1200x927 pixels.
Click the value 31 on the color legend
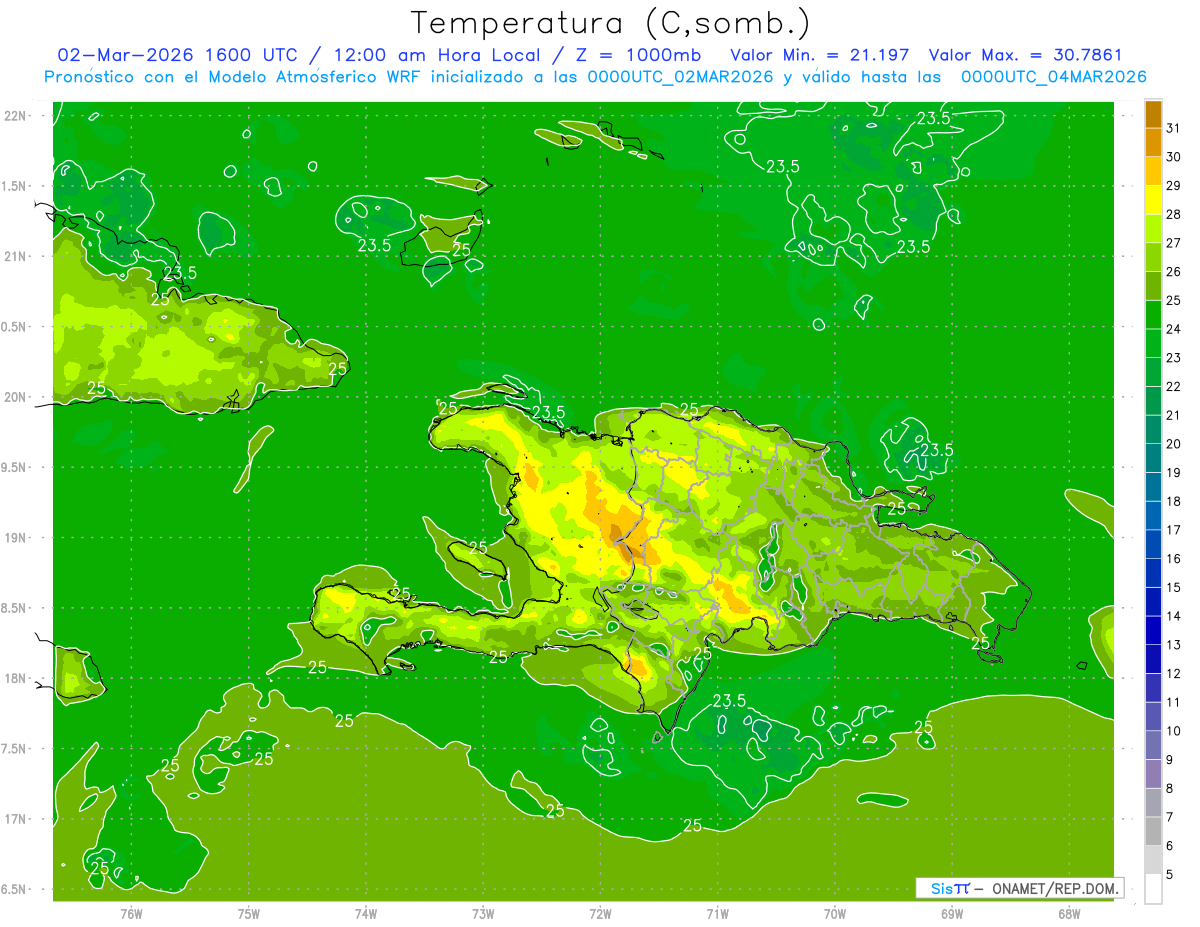click(x=1174, y=128)
